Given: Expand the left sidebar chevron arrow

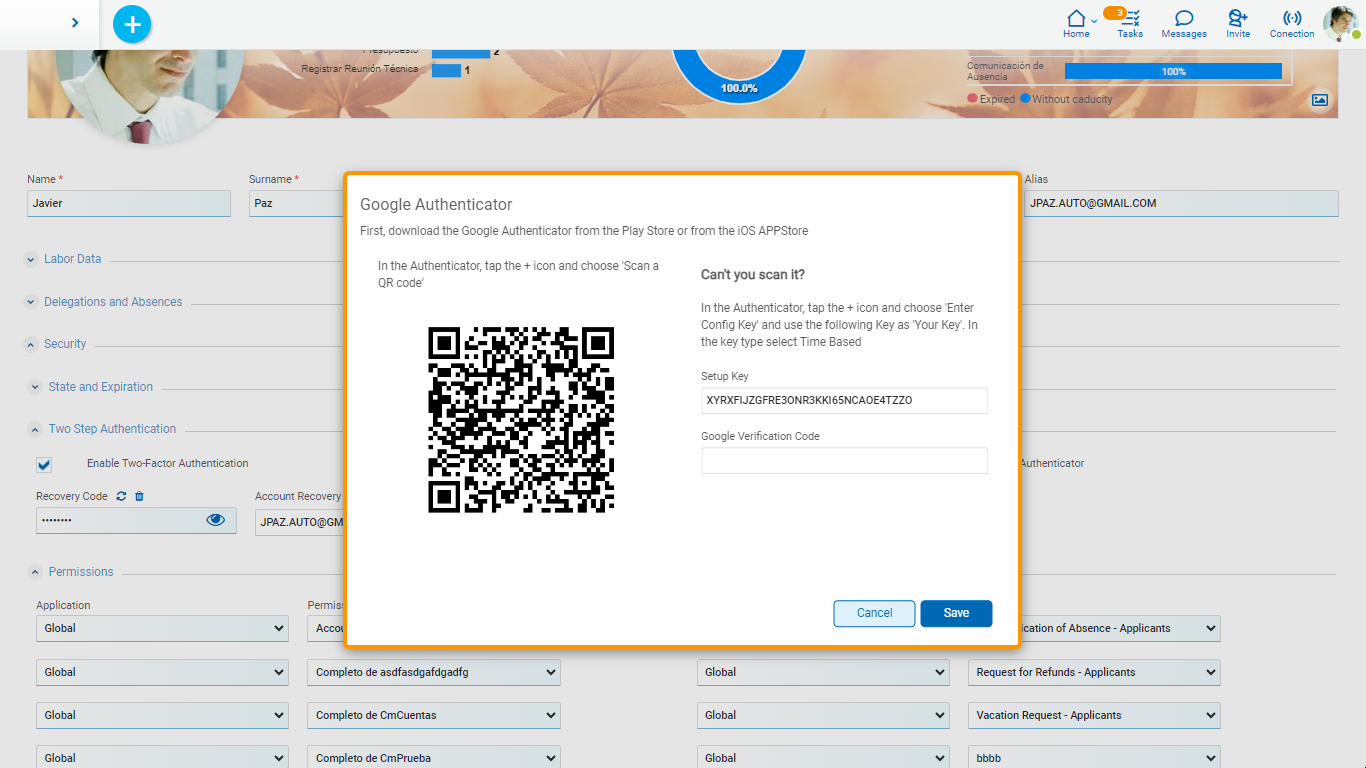Looking at the screenshot, I should pos(75,22).
